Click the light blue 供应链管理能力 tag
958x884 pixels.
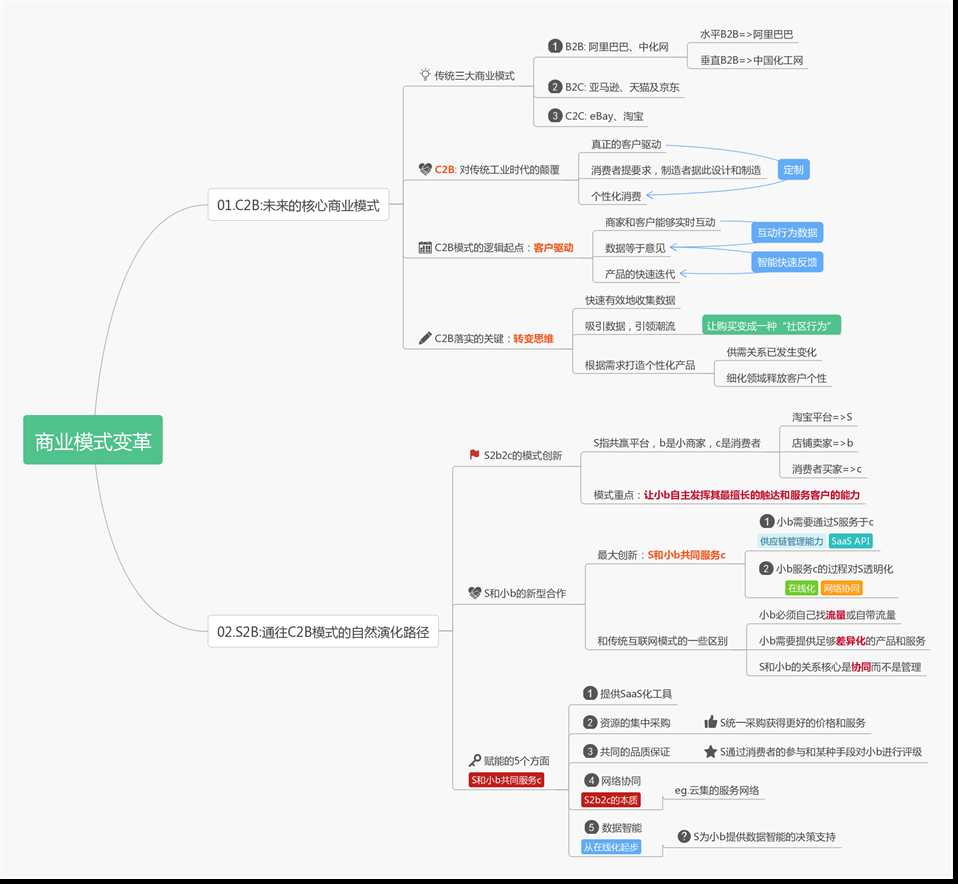pos(792,541)
